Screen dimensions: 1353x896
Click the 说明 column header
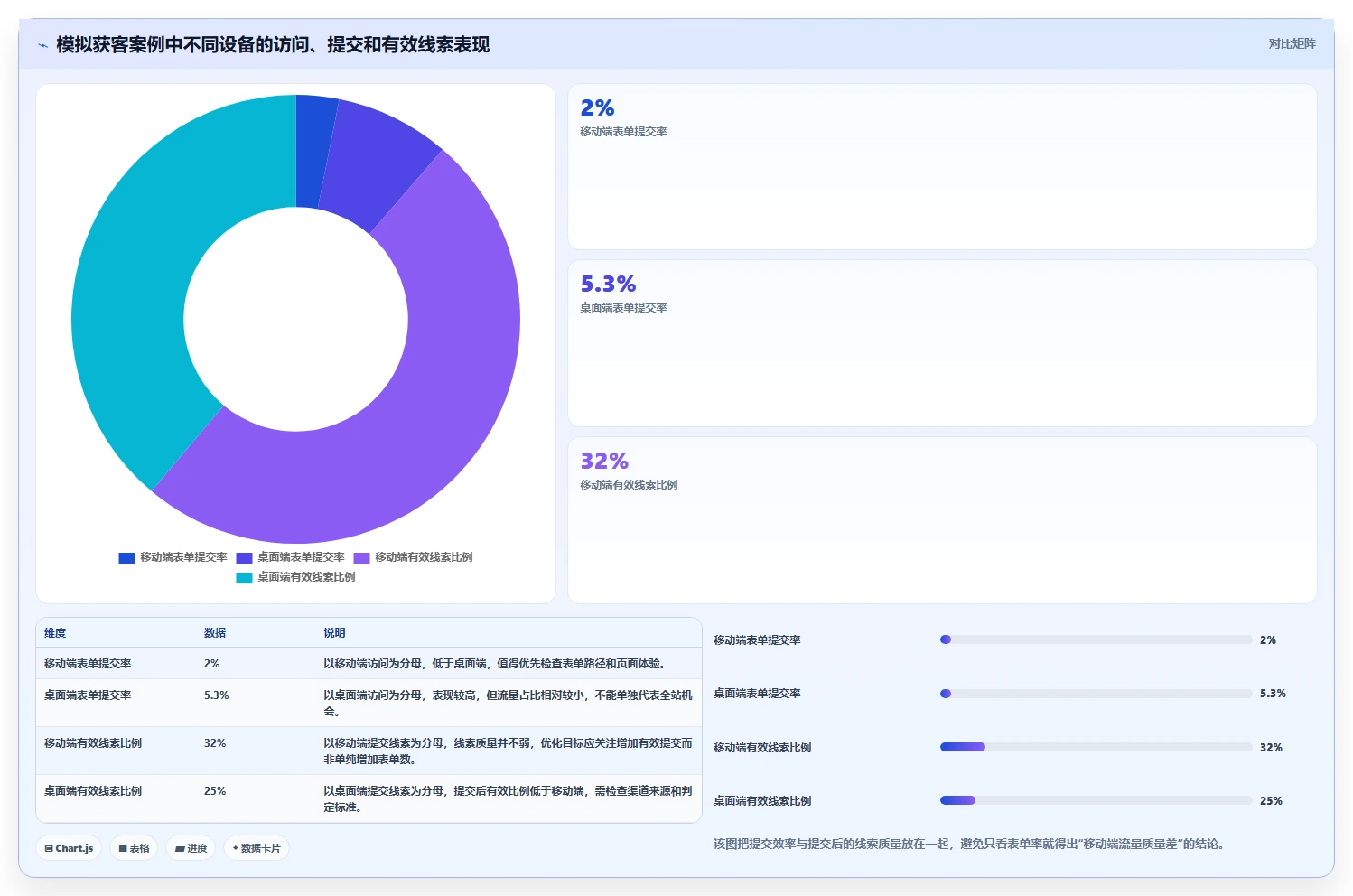pyautogui.click(x=334, y=633)
